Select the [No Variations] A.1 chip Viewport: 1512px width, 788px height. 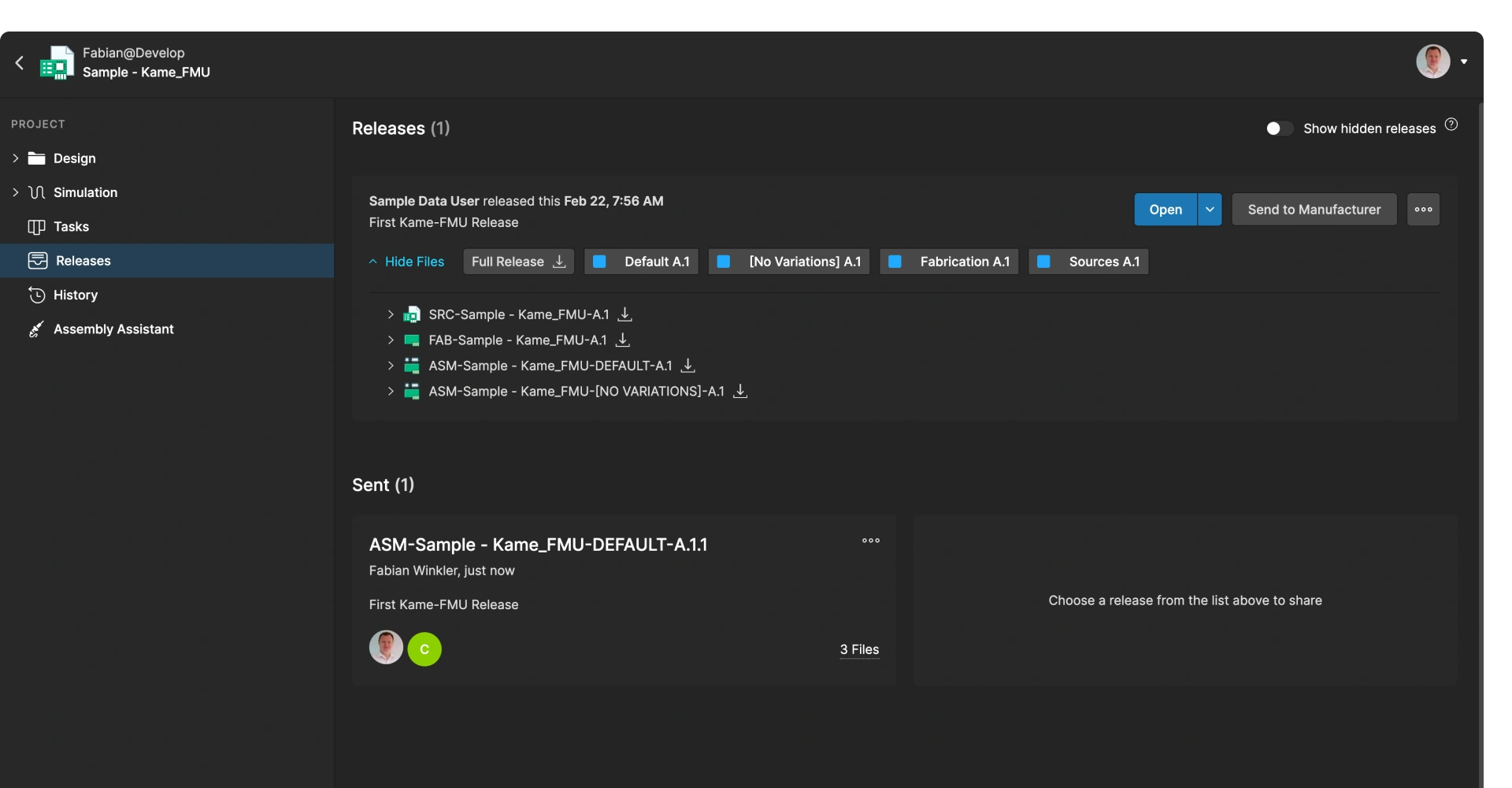coord(789,262)
